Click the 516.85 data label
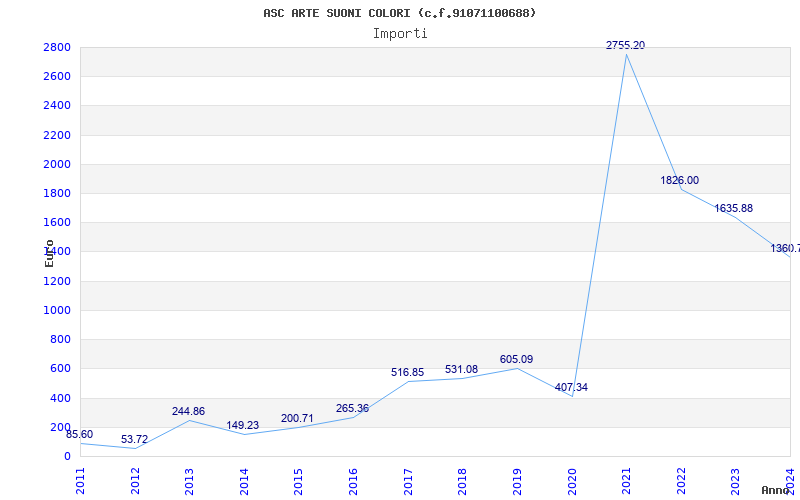This screenshot has width=800, height=500. pyautogui.click(x=408, y=372)
